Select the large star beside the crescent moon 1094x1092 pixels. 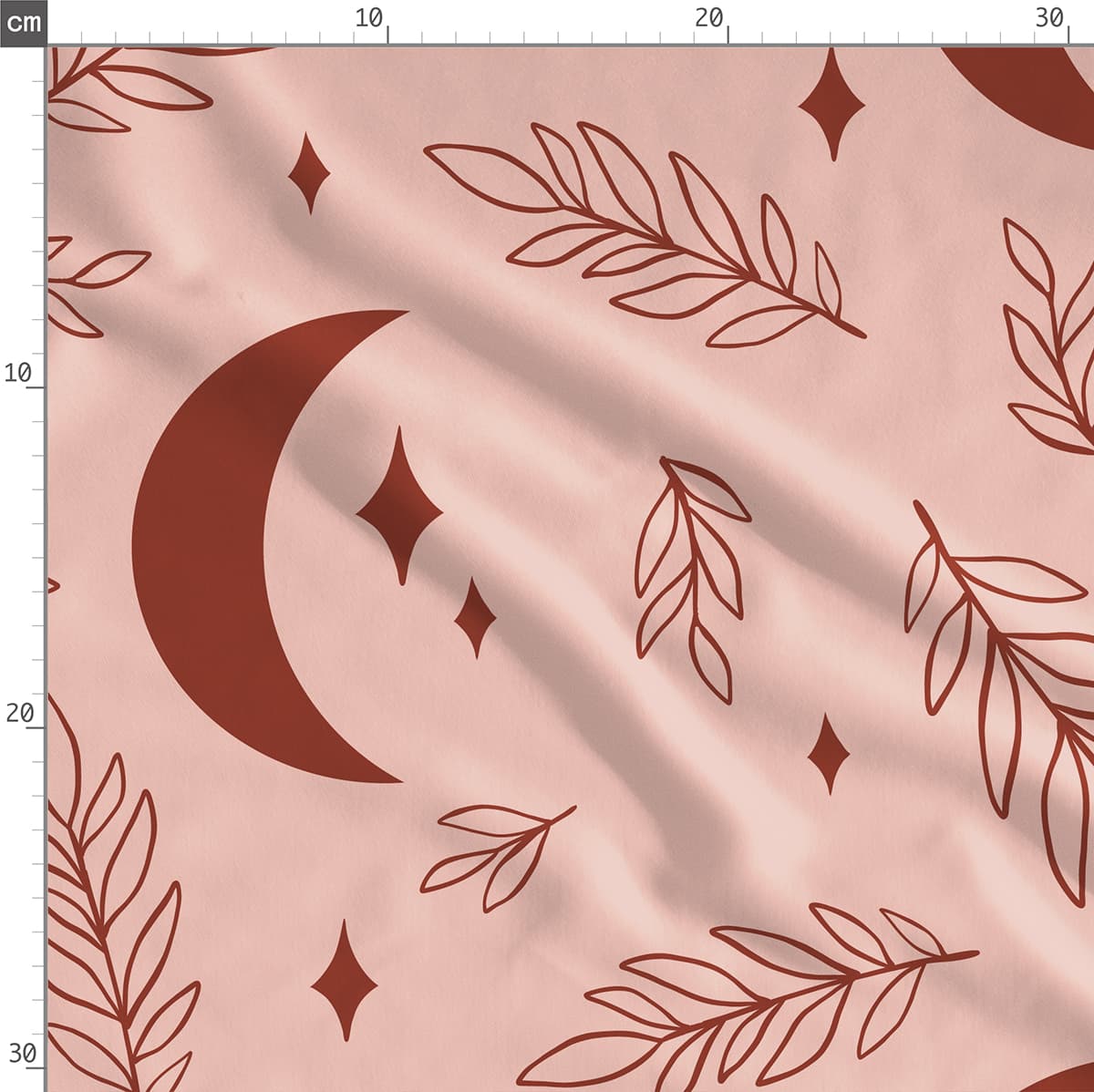pyautogui.click(x=399, y=510)
